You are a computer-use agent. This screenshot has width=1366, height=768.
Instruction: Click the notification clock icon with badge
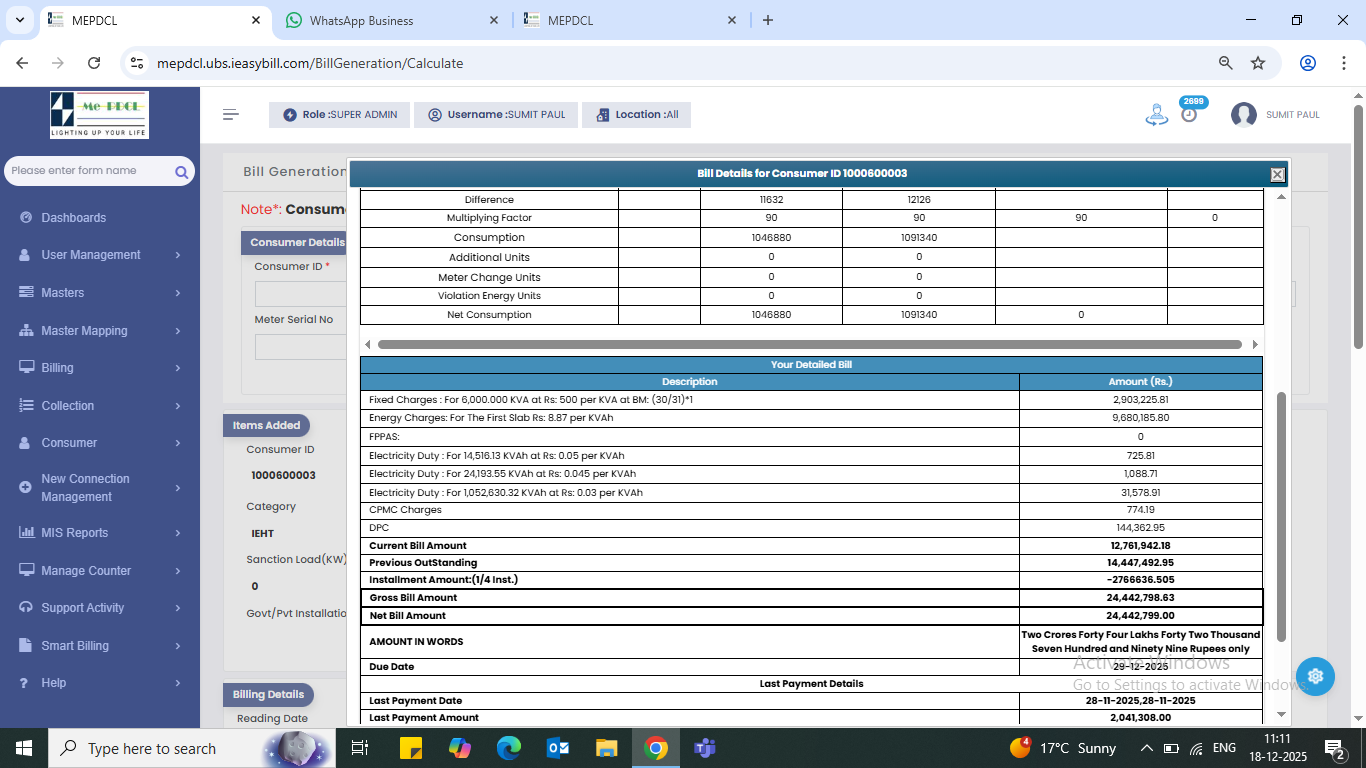(1189, 113)
